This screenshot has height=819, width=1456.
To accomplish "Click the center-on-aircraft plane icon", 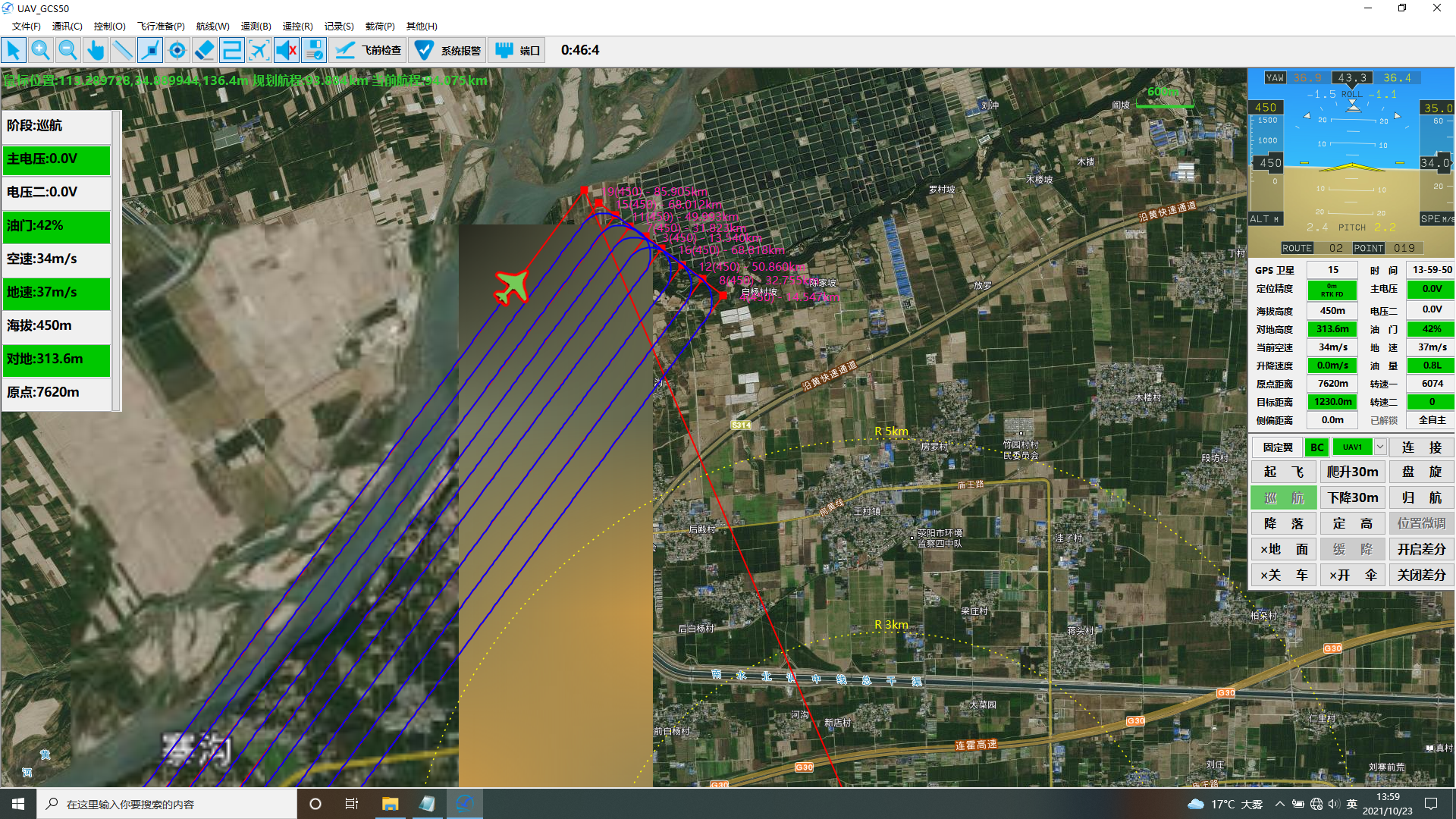I will click(x=259, y=51).
